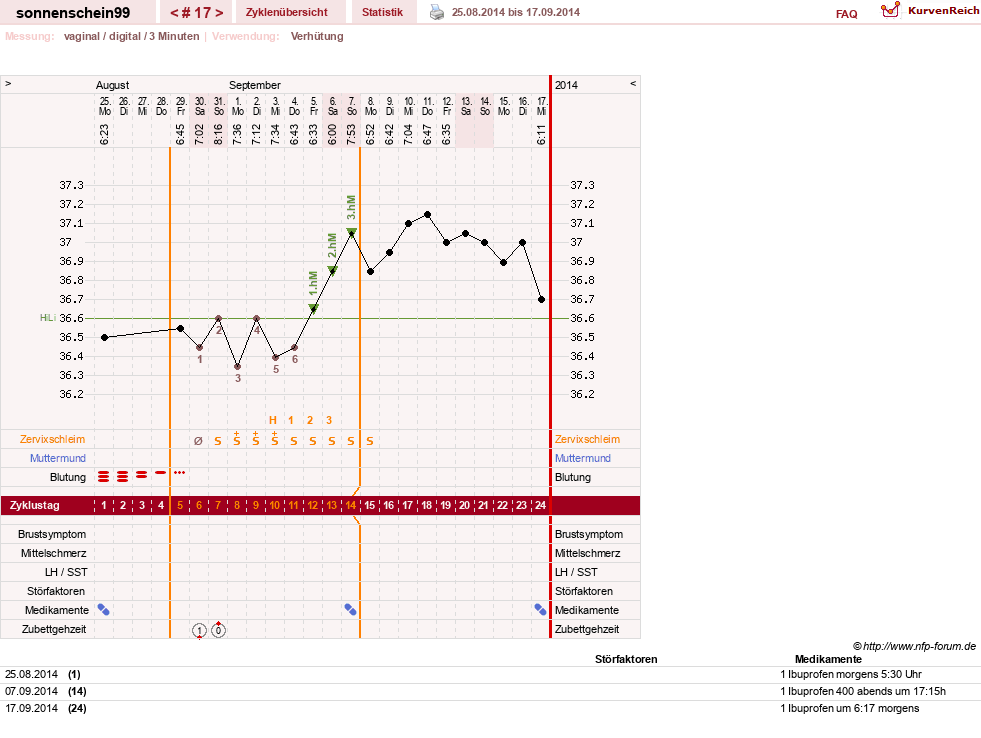Click the right Muttermund label

[582, 458]
